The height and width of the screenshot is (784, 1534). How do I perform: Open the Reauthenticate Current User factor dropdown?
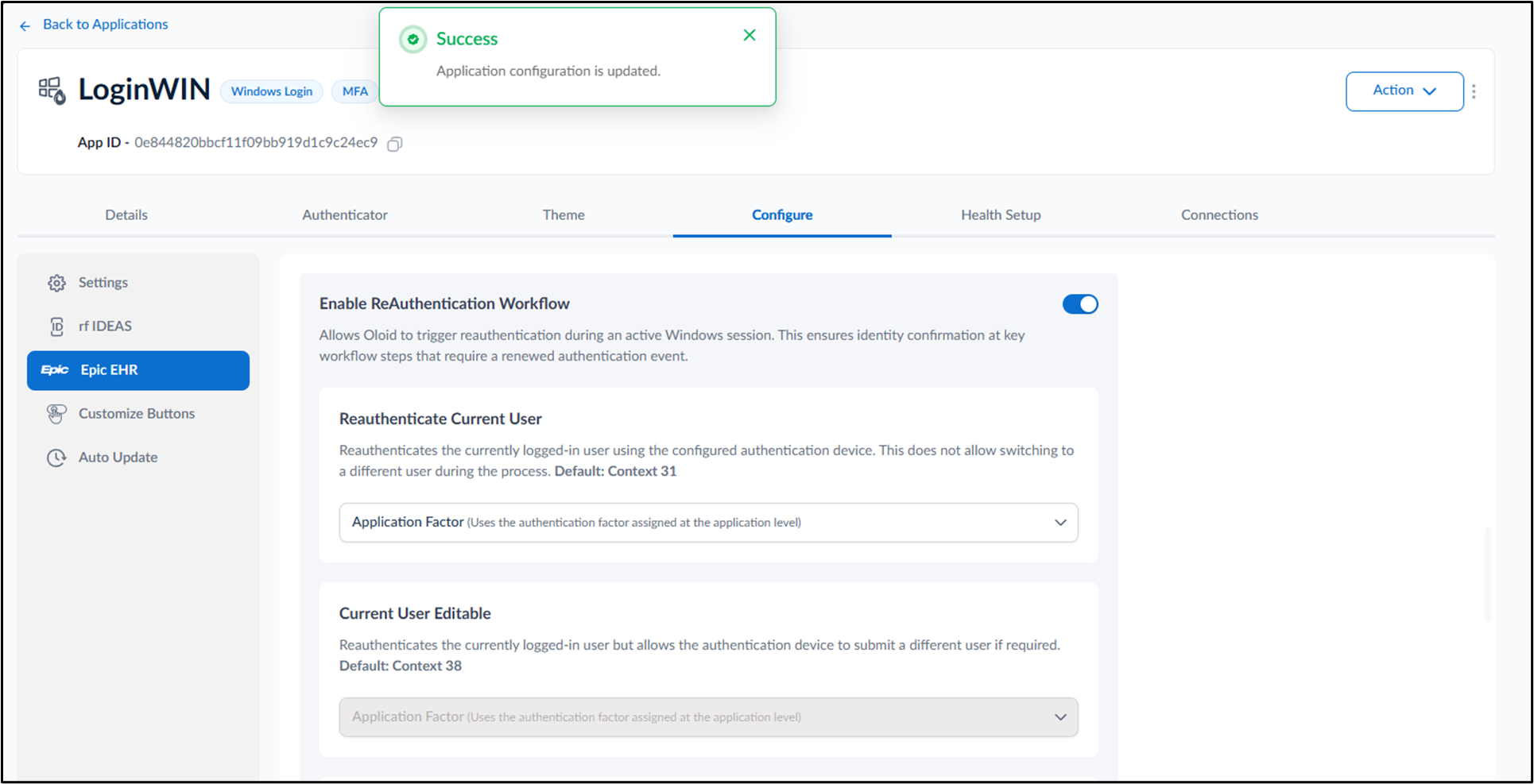[708, 523]
